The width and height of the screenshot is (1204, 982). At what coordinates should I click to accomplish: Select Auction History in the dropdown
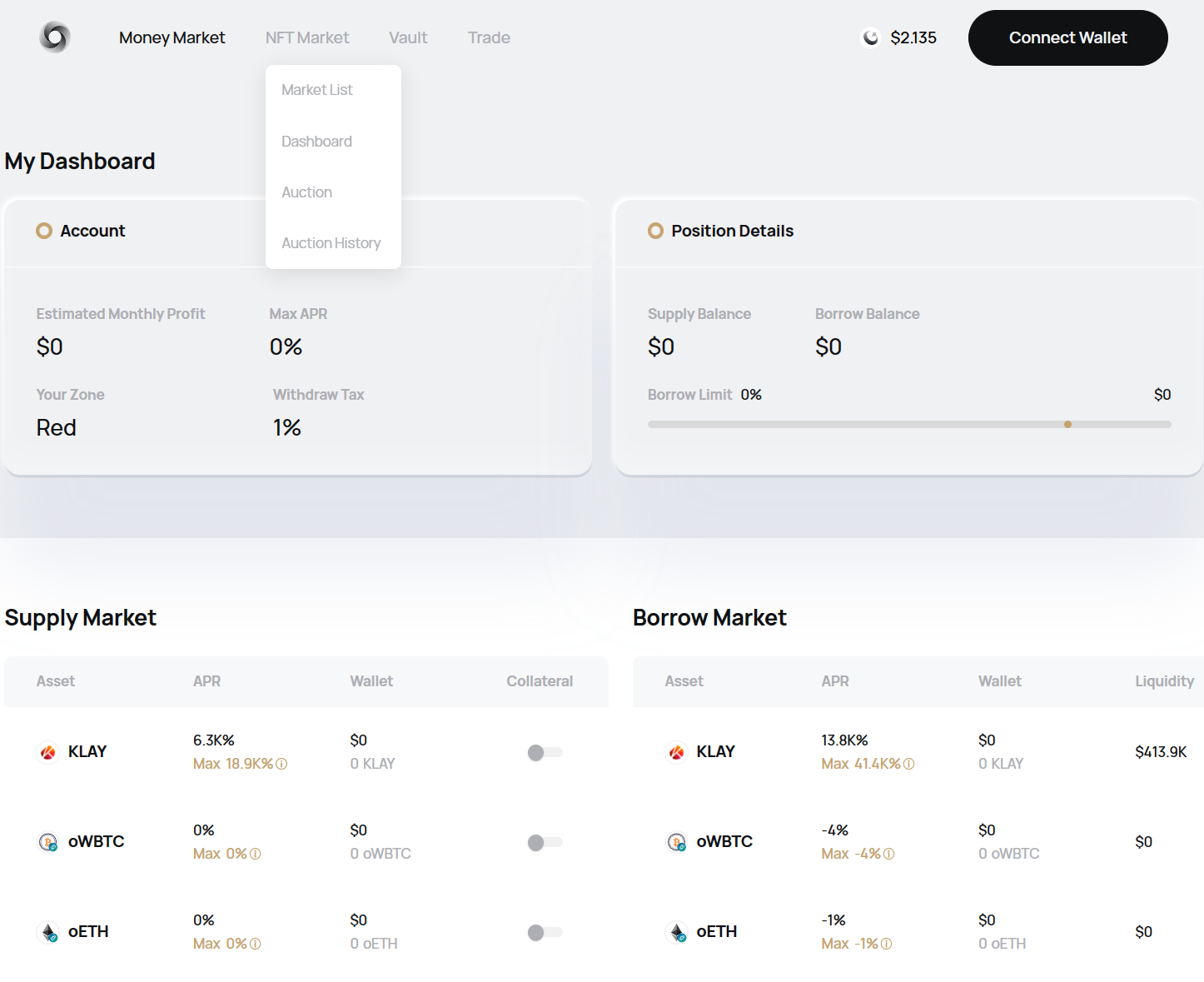point(331,243)
